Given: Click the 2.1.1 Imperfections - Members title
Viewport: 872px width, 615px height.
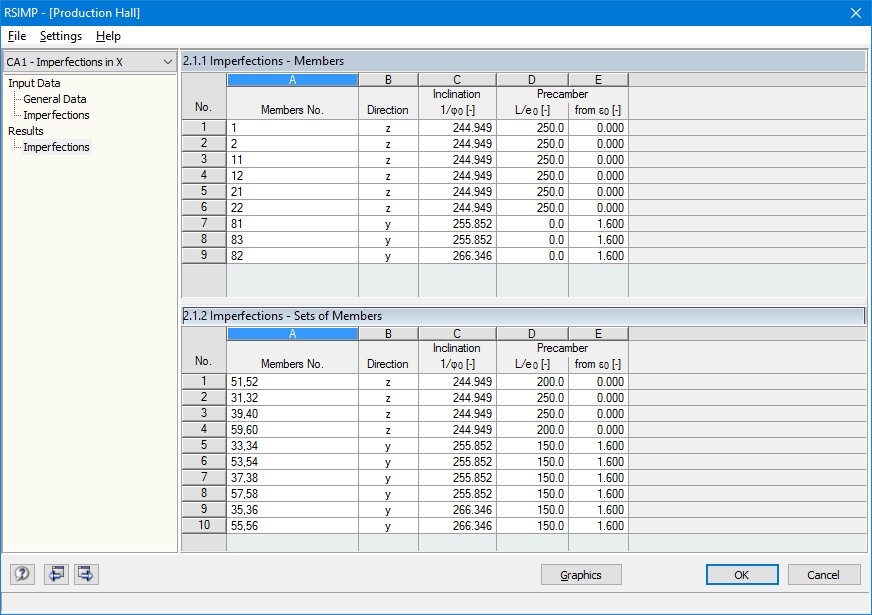Looking at the screenshot, I should coord(264,61).
